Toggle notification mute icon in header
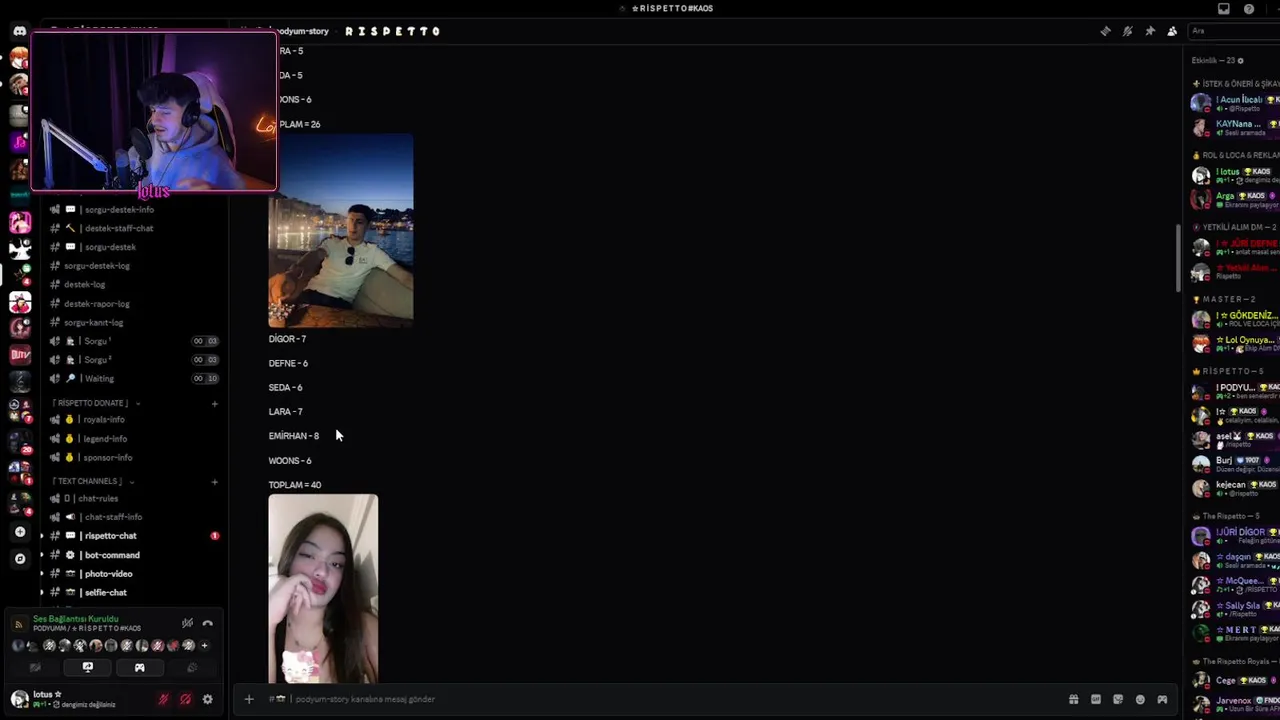The width and height of the screenshot is (1280, 720). point(1127,31)
